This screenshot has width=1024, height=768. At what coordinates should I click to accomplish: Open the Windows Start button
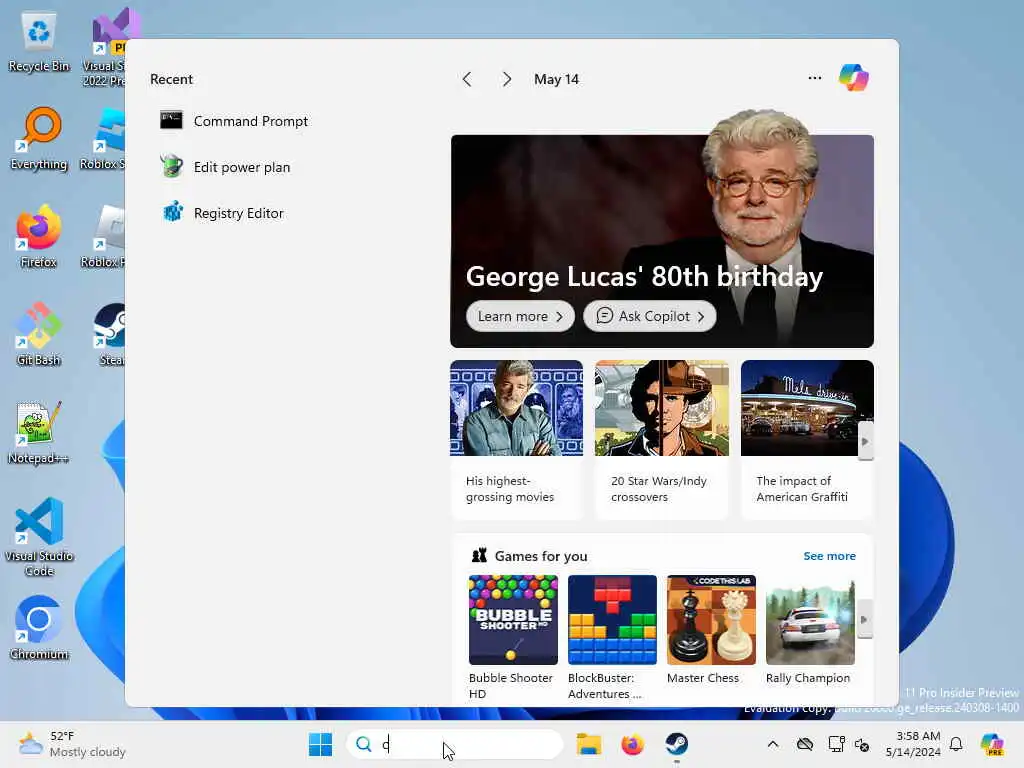320,744
